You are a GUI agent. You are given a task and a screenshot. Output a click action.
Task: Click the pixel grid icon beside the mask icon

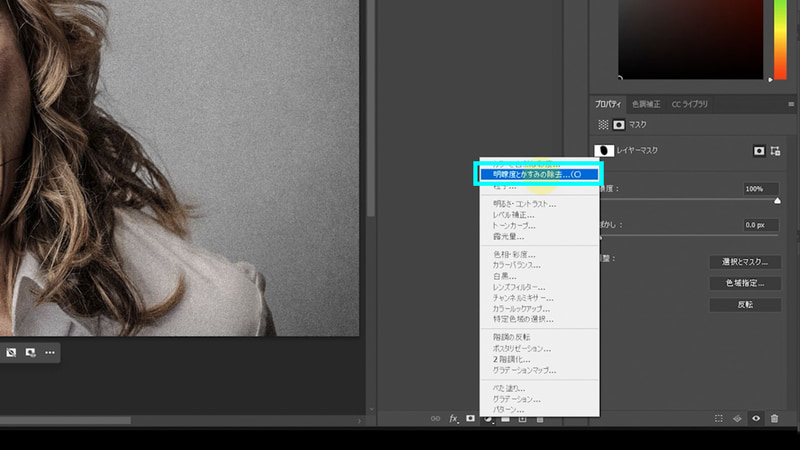pyautogui.click(x=603, y=124)
